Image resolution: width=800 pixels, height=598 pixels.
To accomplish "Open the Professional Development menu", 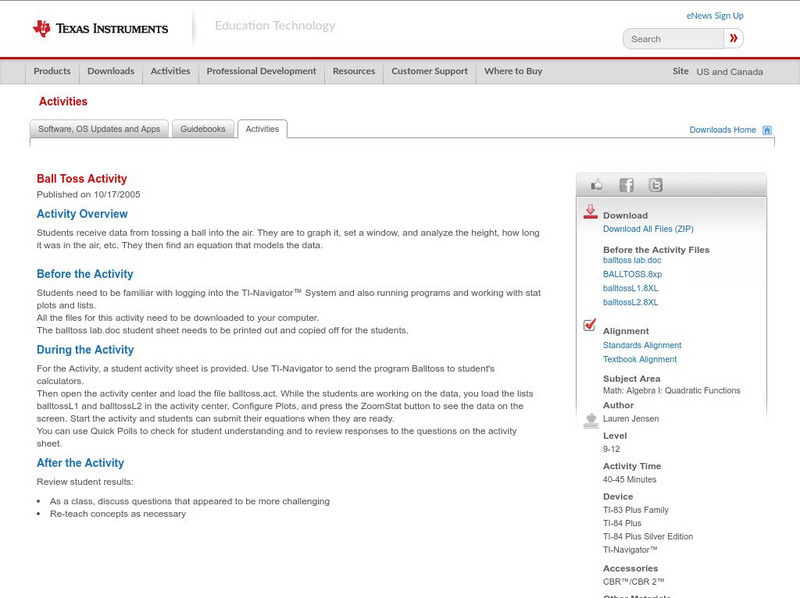I will [x=261, y=71].
